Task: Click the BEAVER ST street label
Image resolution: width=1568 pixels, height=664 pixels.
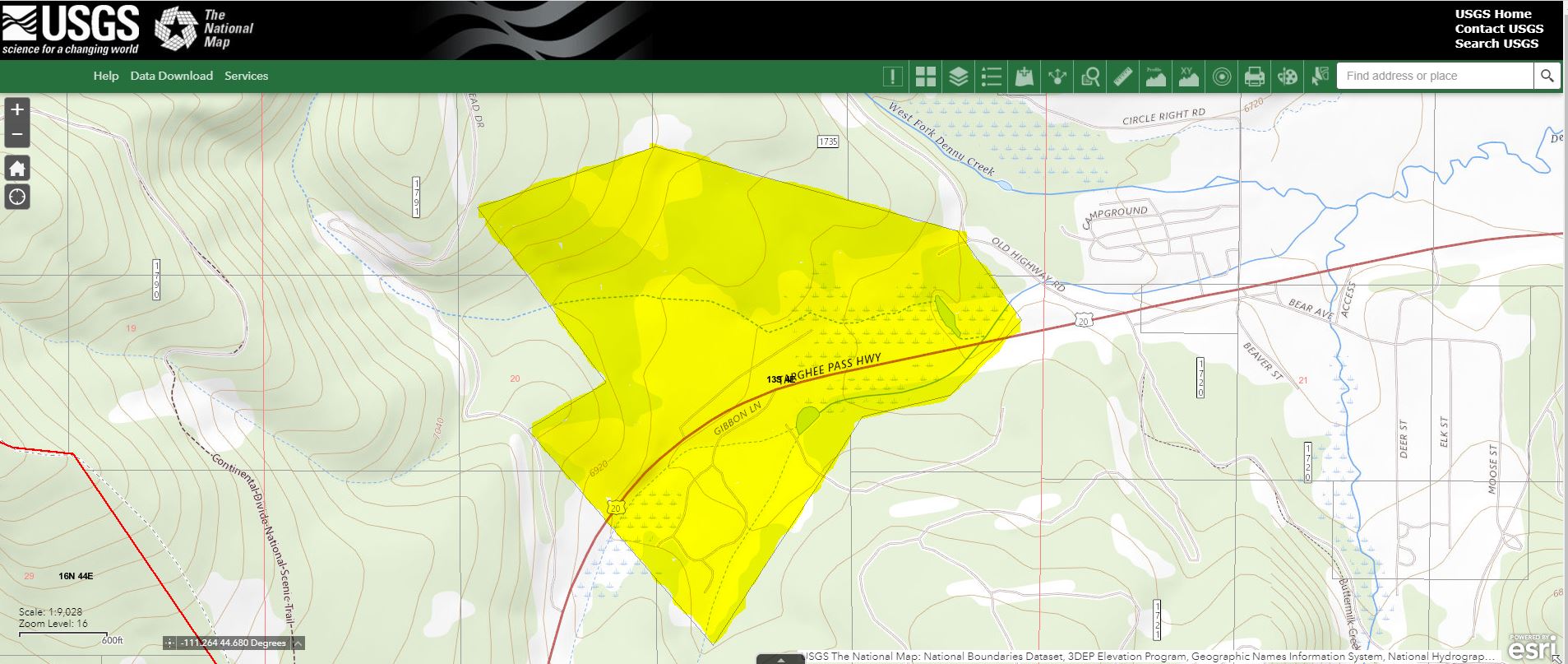Action: pos(1262,361)
